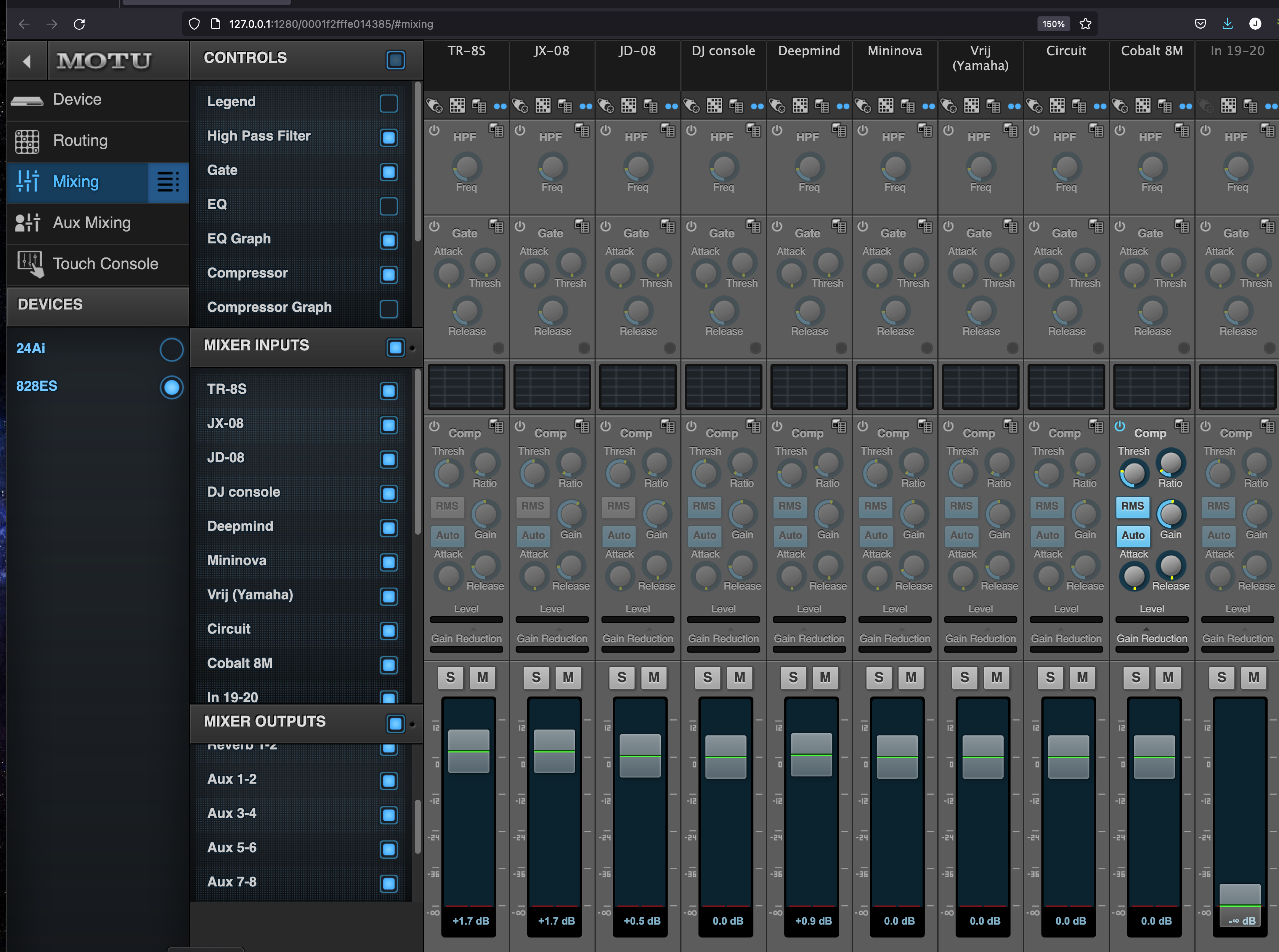Collapse the sidebar with the back arrow

[x=27, y=61]
